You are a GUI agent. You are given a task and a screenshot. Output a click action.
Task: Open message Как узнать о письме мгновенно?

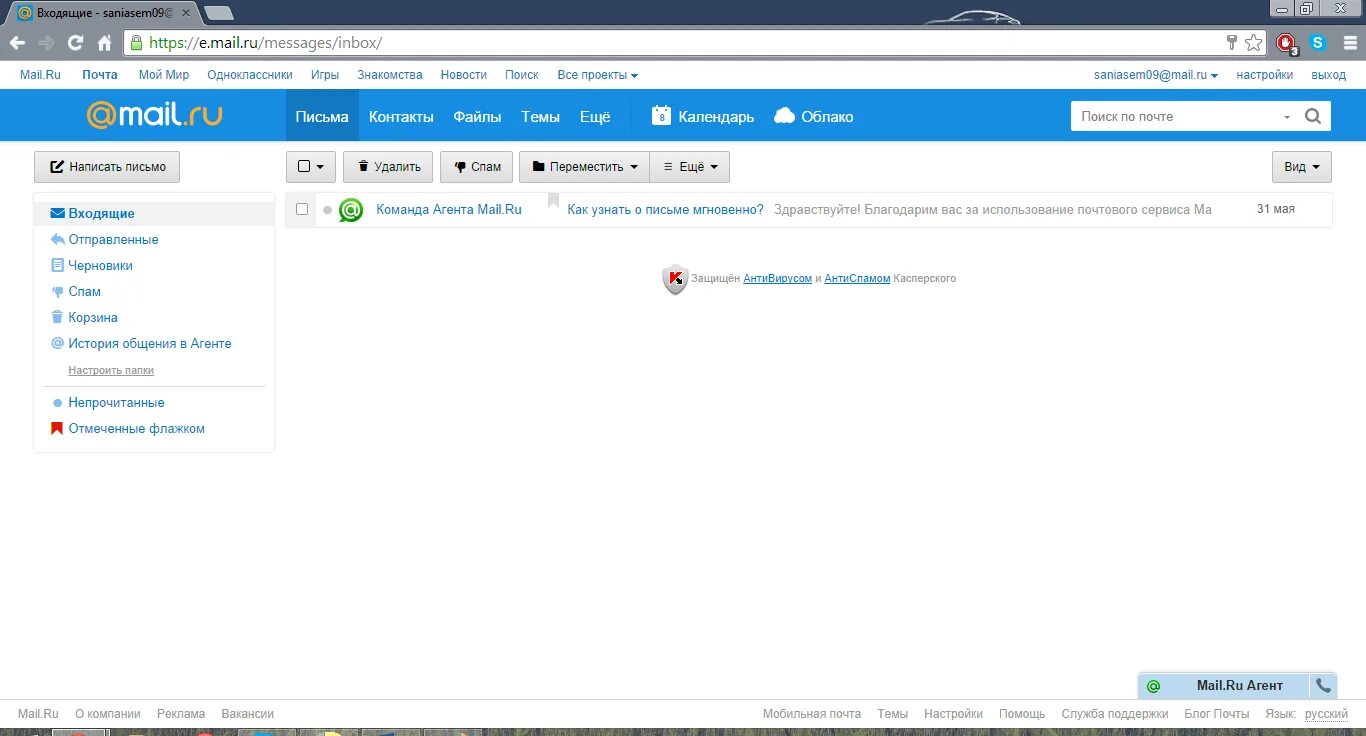pyautogui.click(x=665, y=210)
